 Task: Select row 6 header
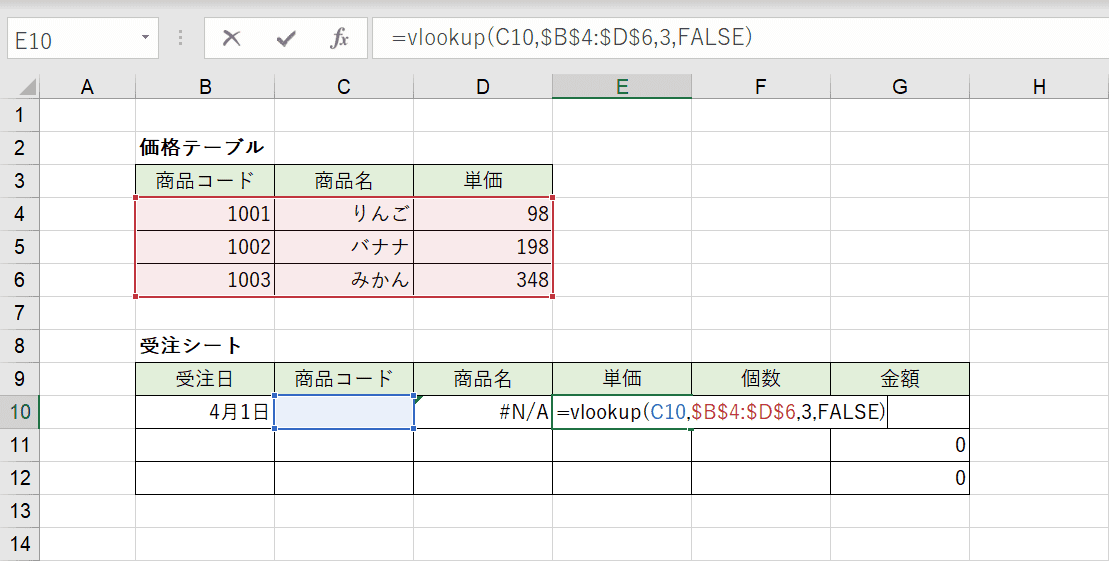20,279
